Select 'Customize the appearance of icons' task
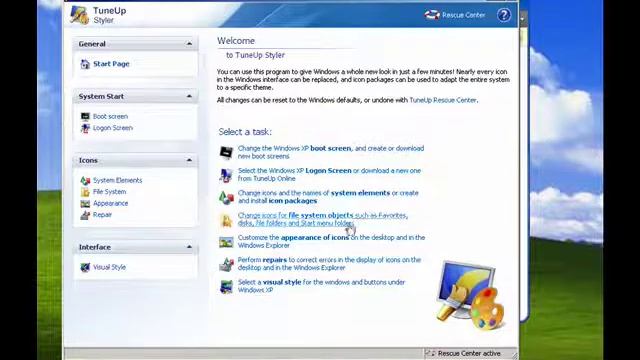The height and width of the screenshot is (360, 640). [331, 242]
